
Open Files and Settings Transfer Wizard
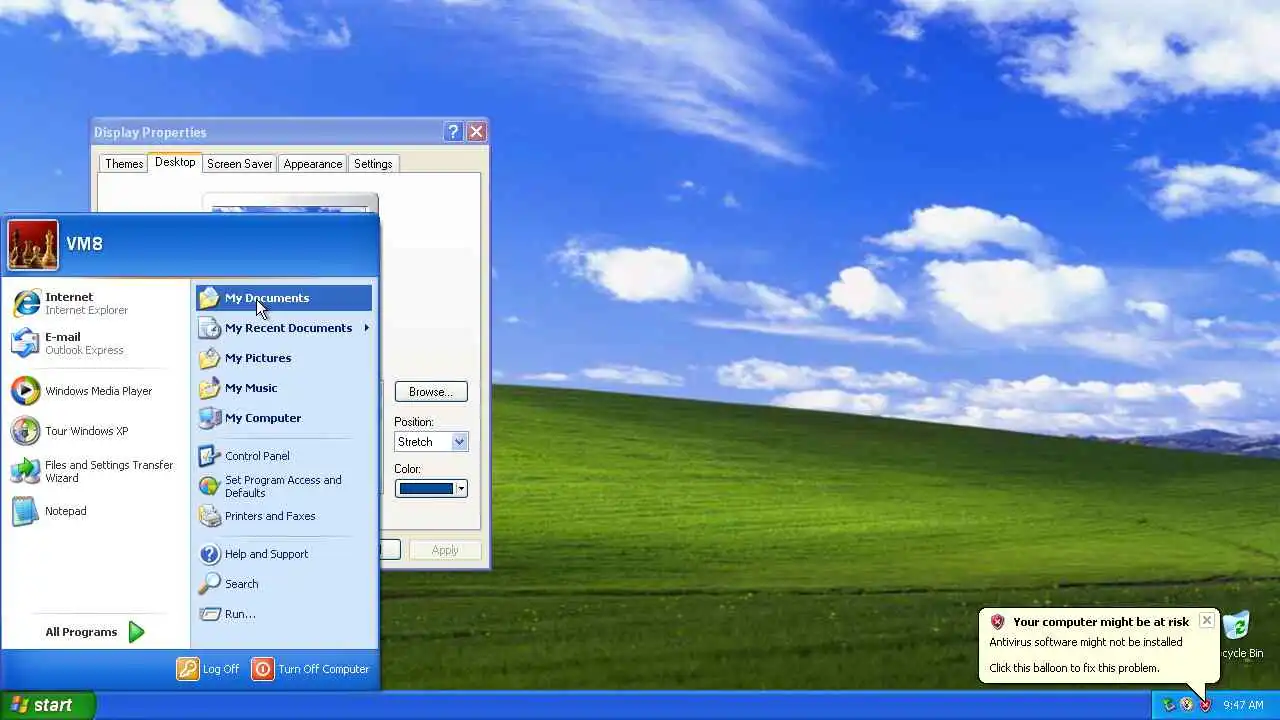click(97, 471)
